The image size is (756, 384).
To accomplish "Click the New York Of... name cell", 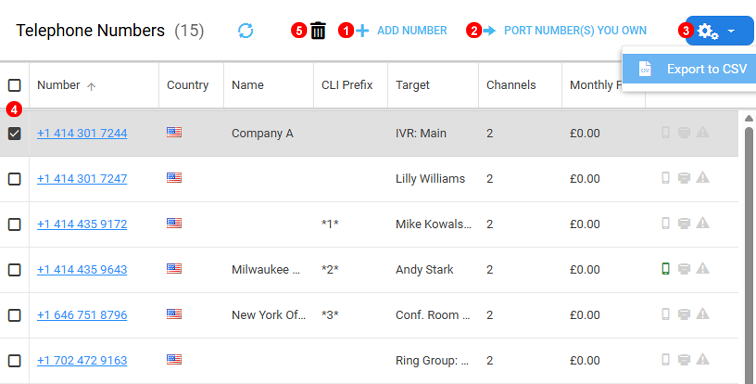I will [269, 315].
